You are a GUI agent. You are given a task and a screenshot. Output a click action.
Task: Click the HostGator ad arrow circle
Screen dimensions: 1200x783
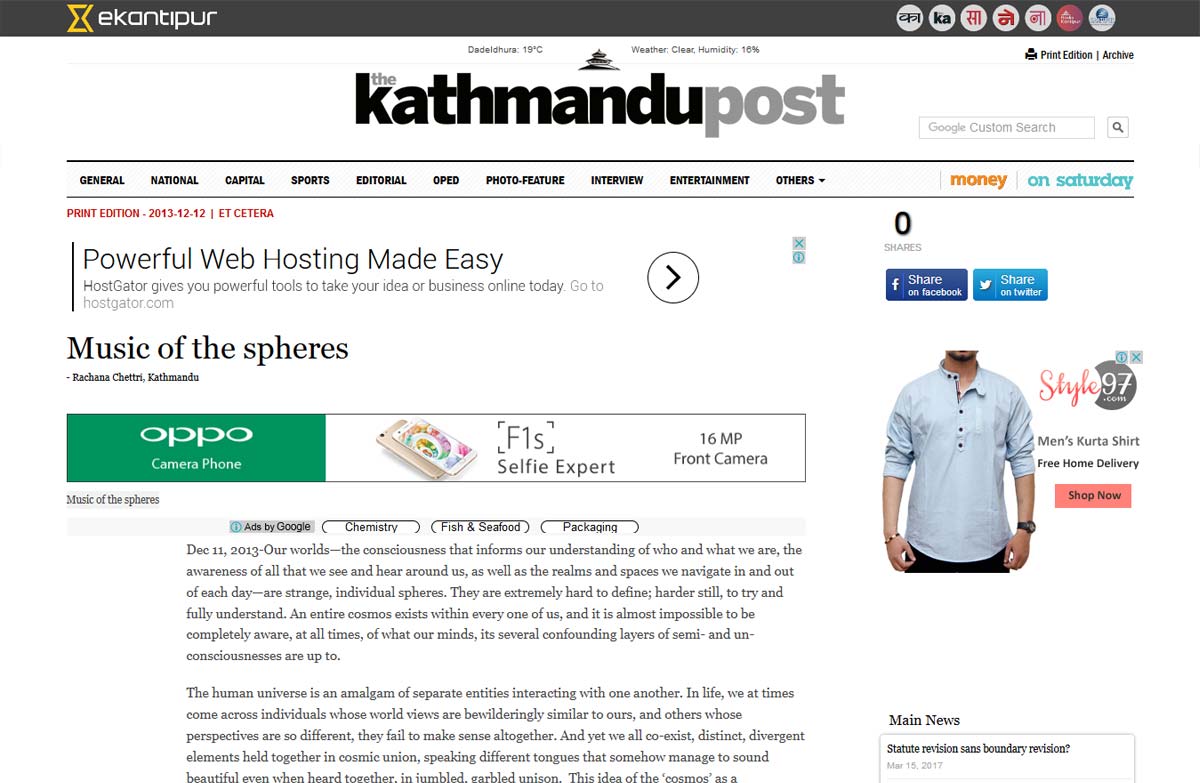pyautogui.click(x=672, y=277)
